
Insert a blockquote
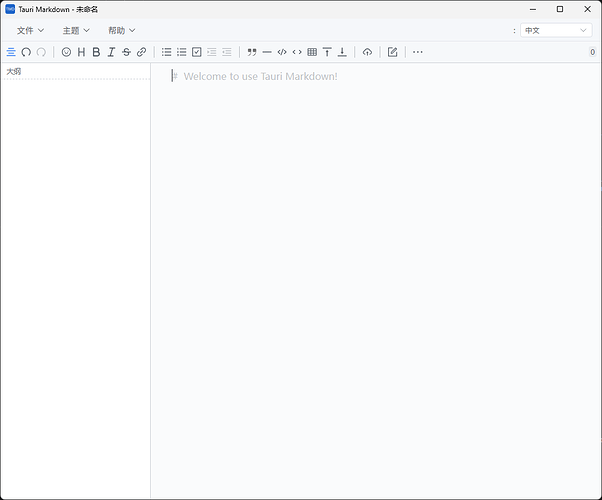[x=252, y=52]
